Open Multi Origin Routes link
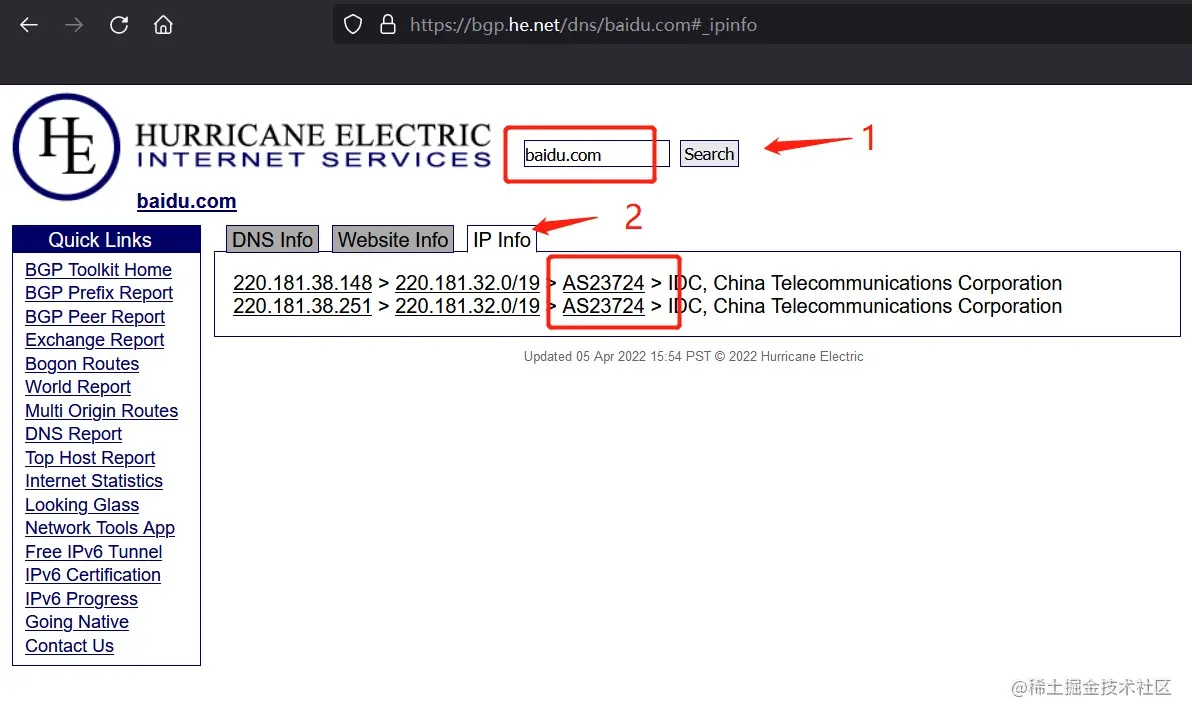This screenshot has height=718, width=1192. (101, 411)
